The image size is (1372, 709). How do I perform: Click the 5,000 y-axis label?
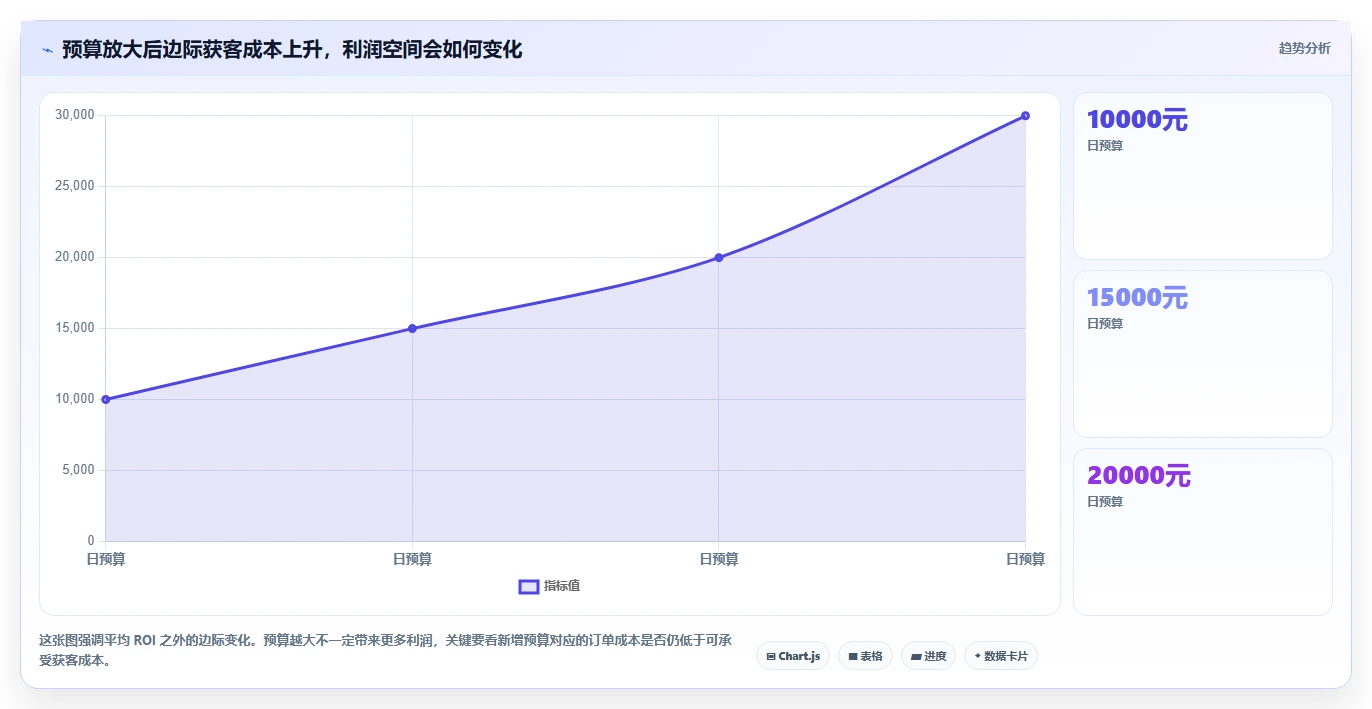pos(78,470)
